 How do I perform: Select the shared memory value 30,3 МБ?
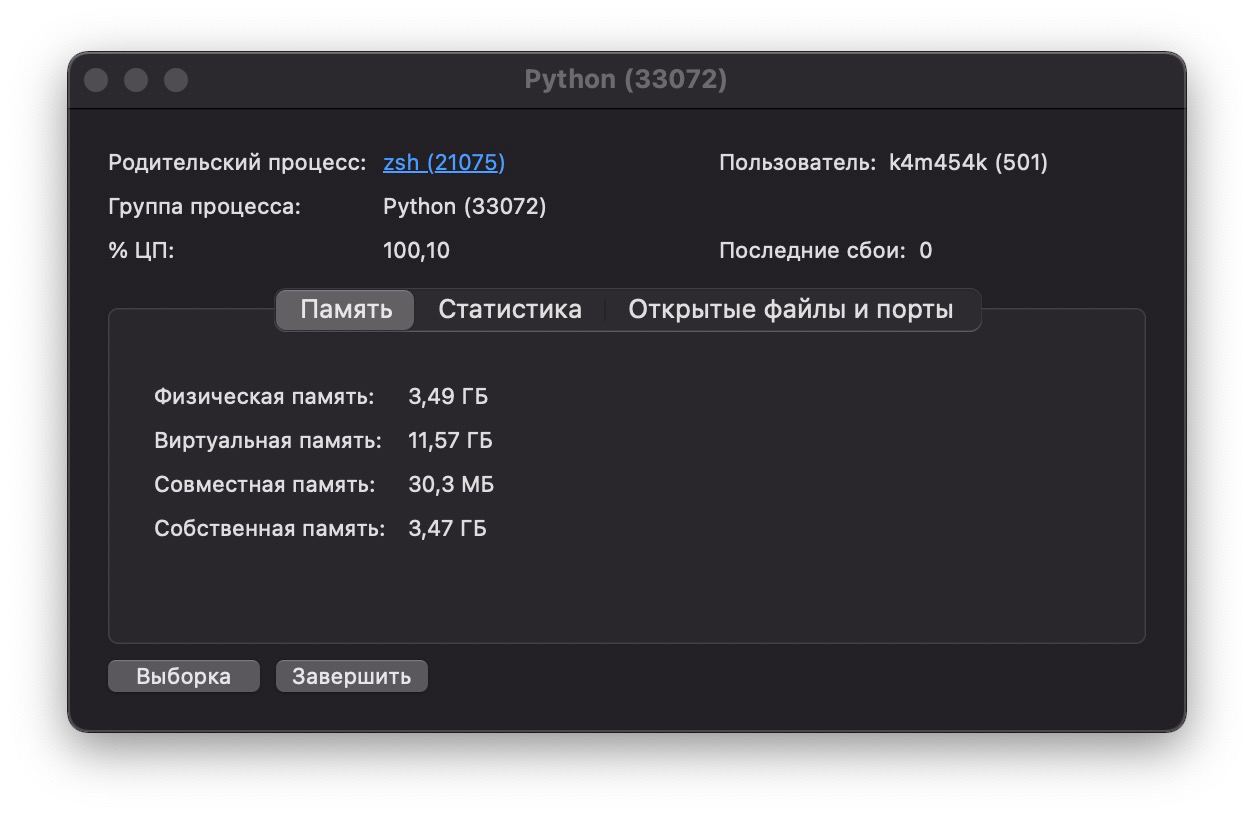pyautogui.click(x=451, y=485)
